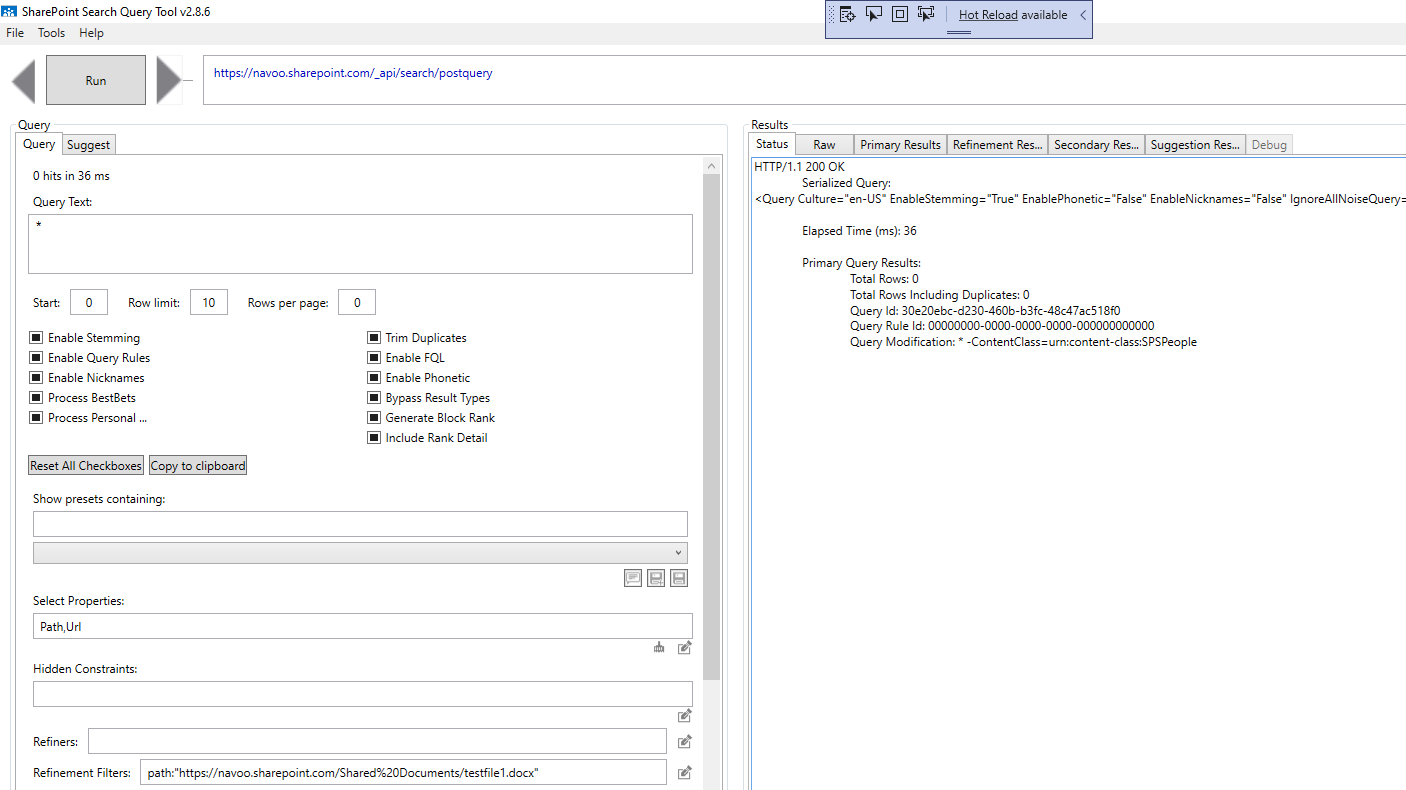
Task: Open the saved presets comment note icon
Action: point(632,577)
